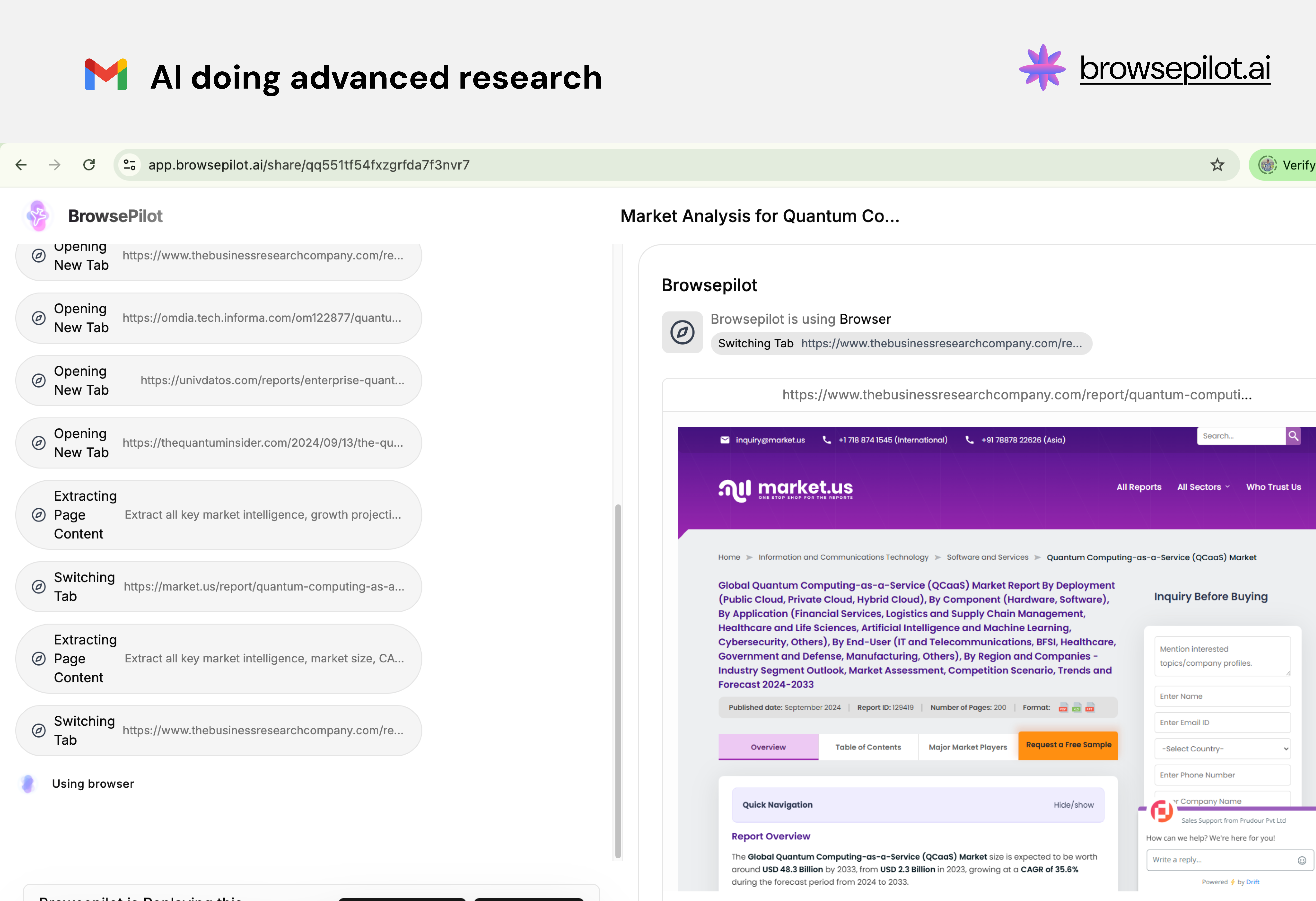
Task: Click compass icon on thequantuminsider step
Action: coord(39,443)
